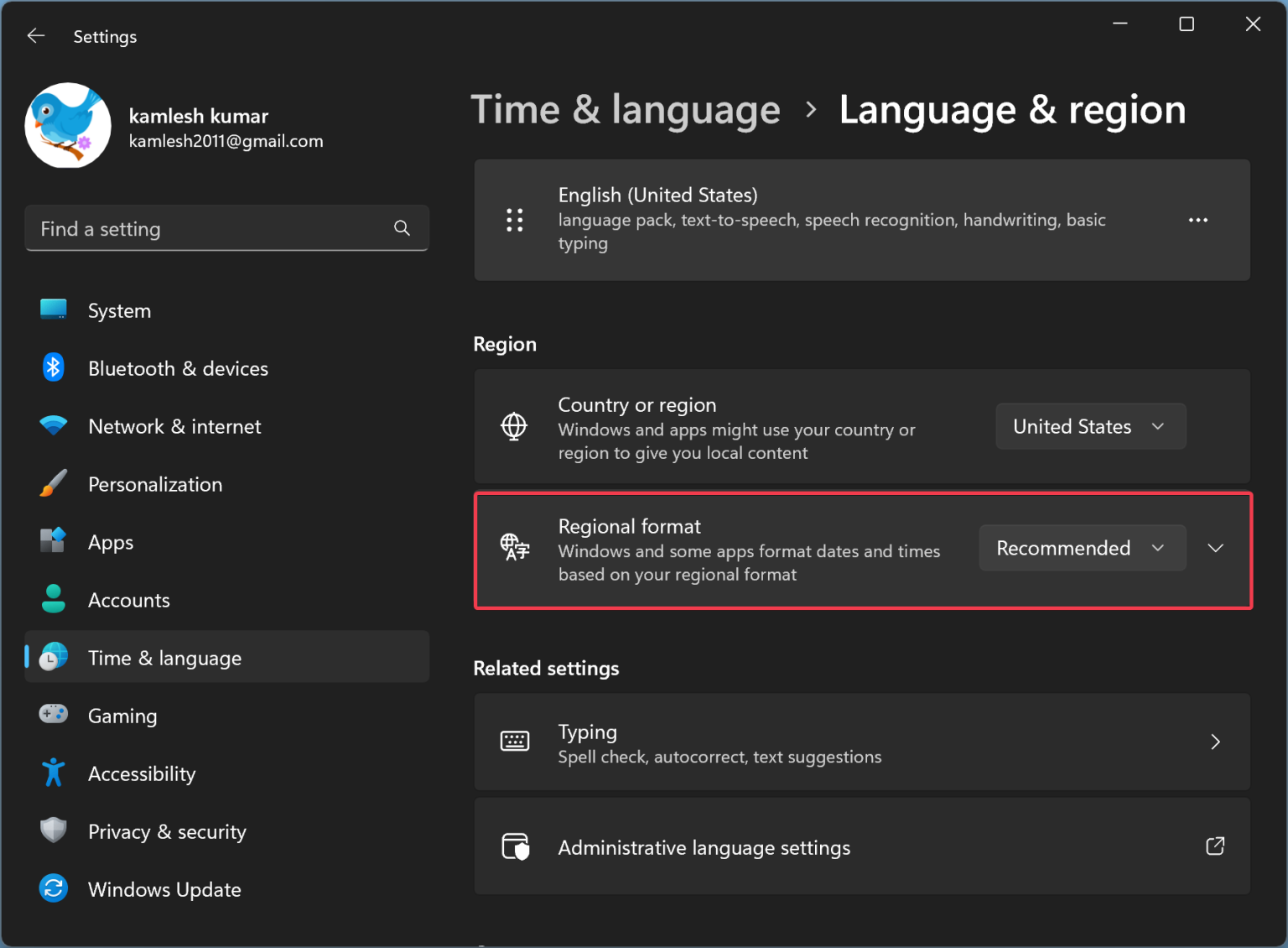Click the Time & language clock icon
Viewport: 1288px width, 948px height.
54,657
